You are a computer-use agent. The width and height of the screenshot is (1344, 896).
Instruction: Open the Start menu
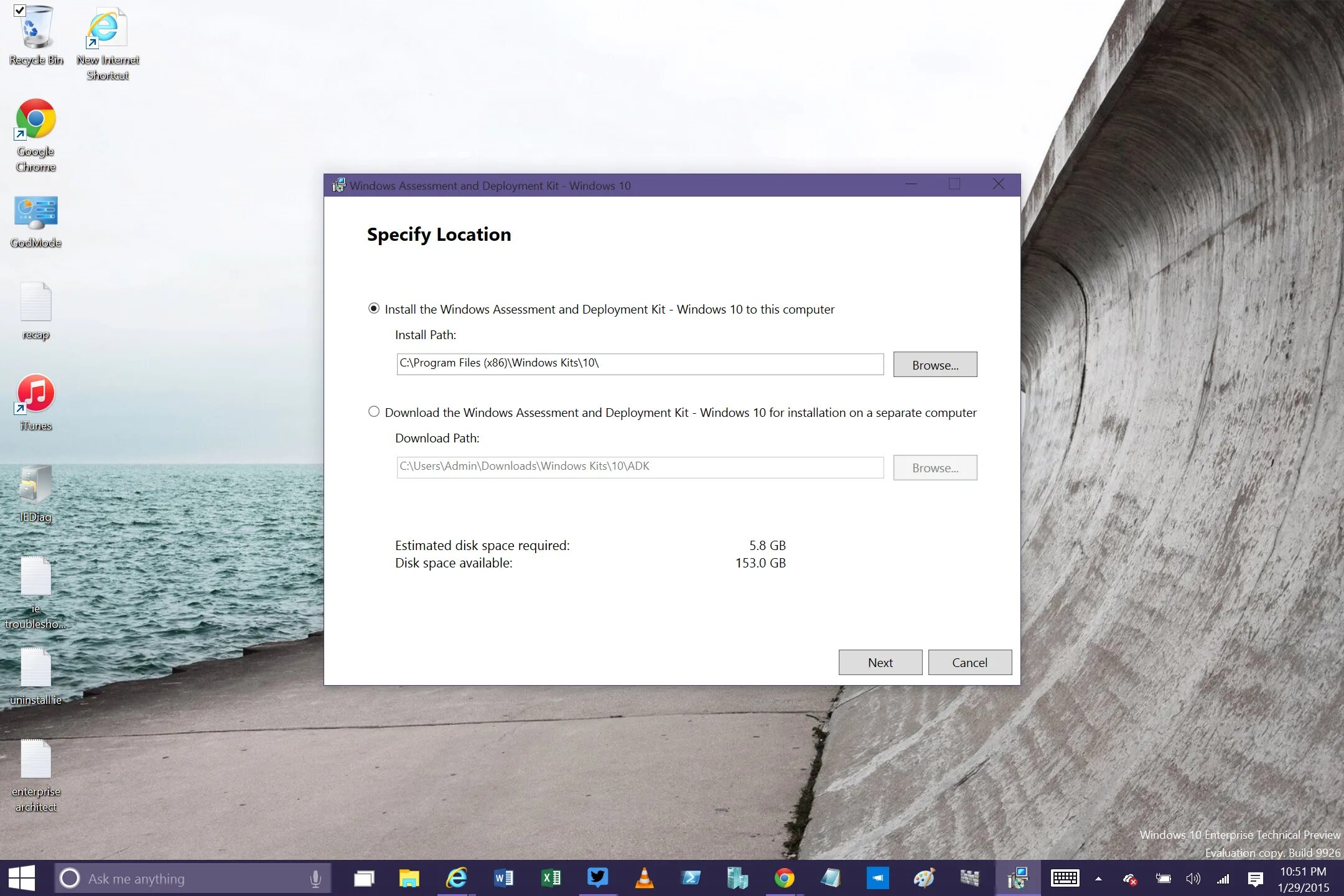(22, 878)
